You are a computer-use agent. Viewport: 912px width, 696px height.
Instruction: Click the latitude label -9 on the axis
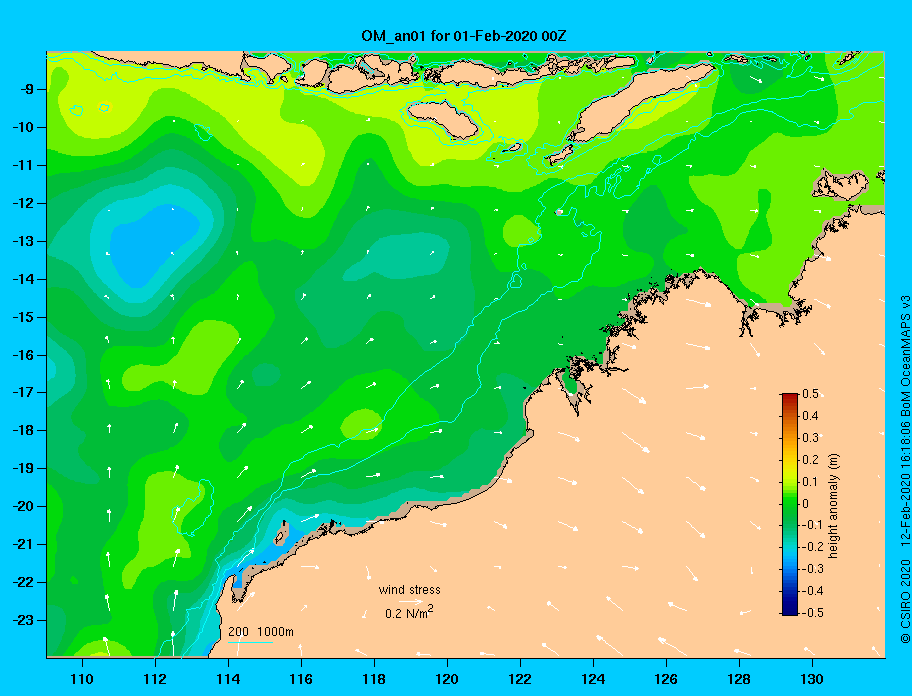[x=27, y=89]
